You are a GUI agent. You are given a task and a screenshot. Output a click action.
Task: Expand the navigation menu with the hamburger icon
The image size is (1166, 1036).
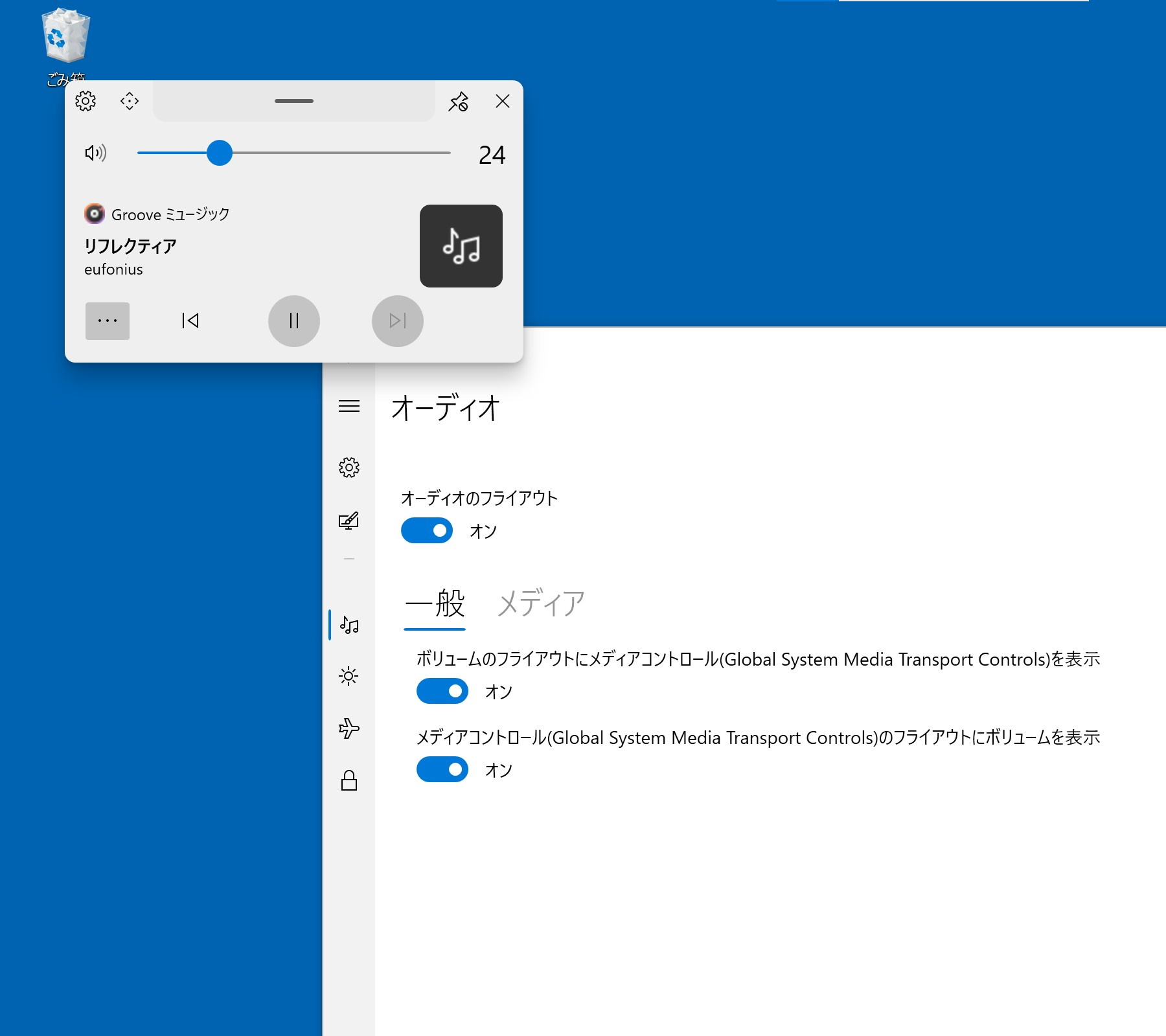click(350, 407)
